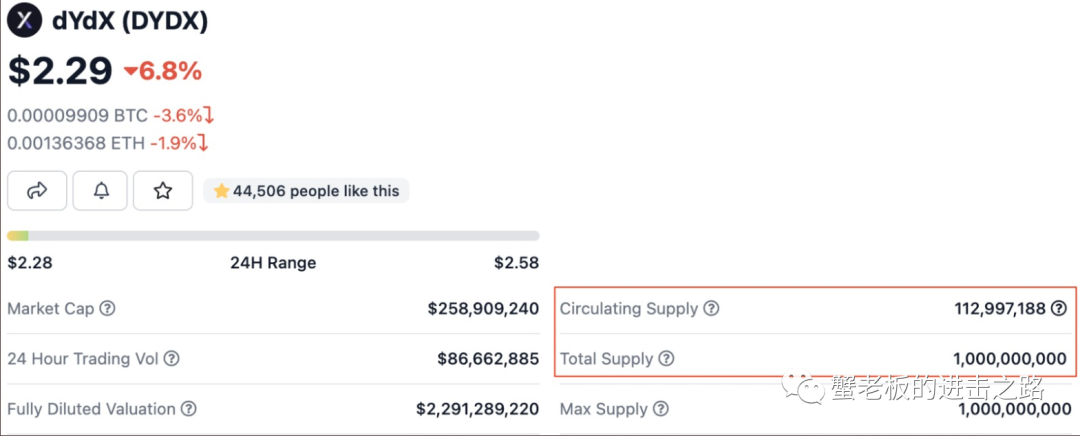Click the $2.29 price value
The height and width of the screenshot is (436, 1080).
coord(60,70)
